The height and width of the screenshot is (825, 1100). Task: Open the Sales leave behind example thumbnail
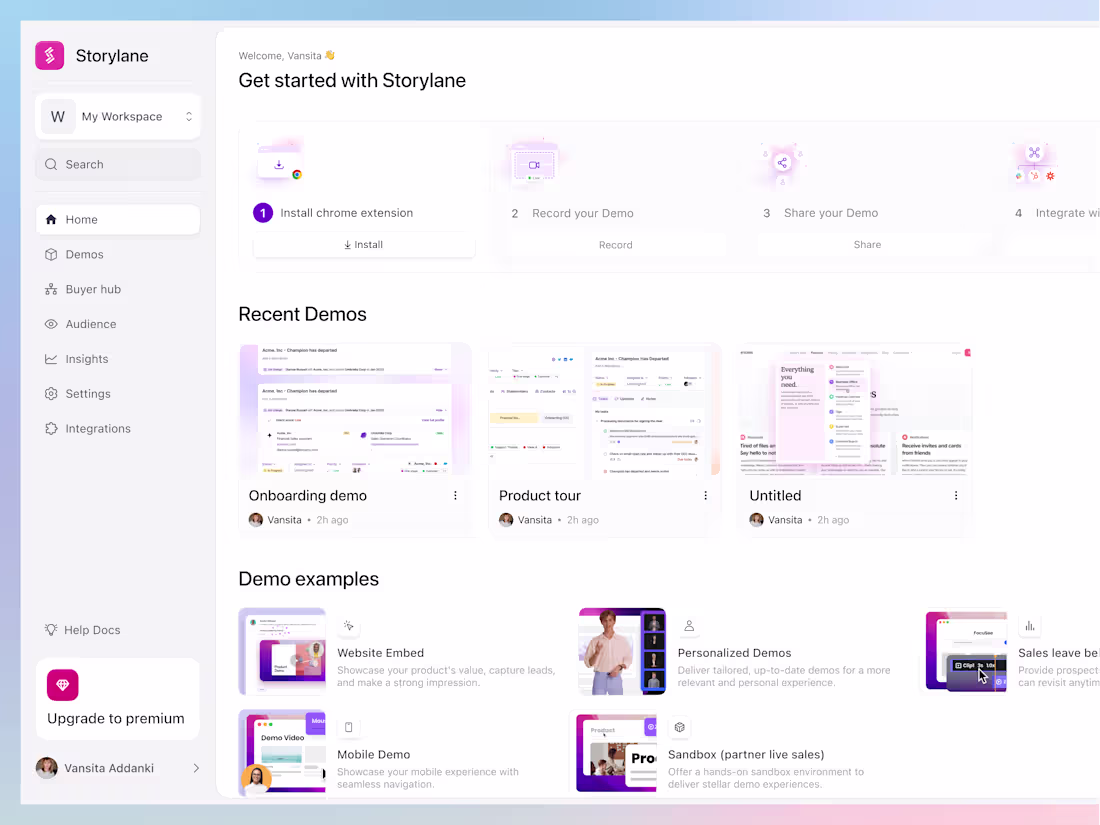(x=966, y=652)
